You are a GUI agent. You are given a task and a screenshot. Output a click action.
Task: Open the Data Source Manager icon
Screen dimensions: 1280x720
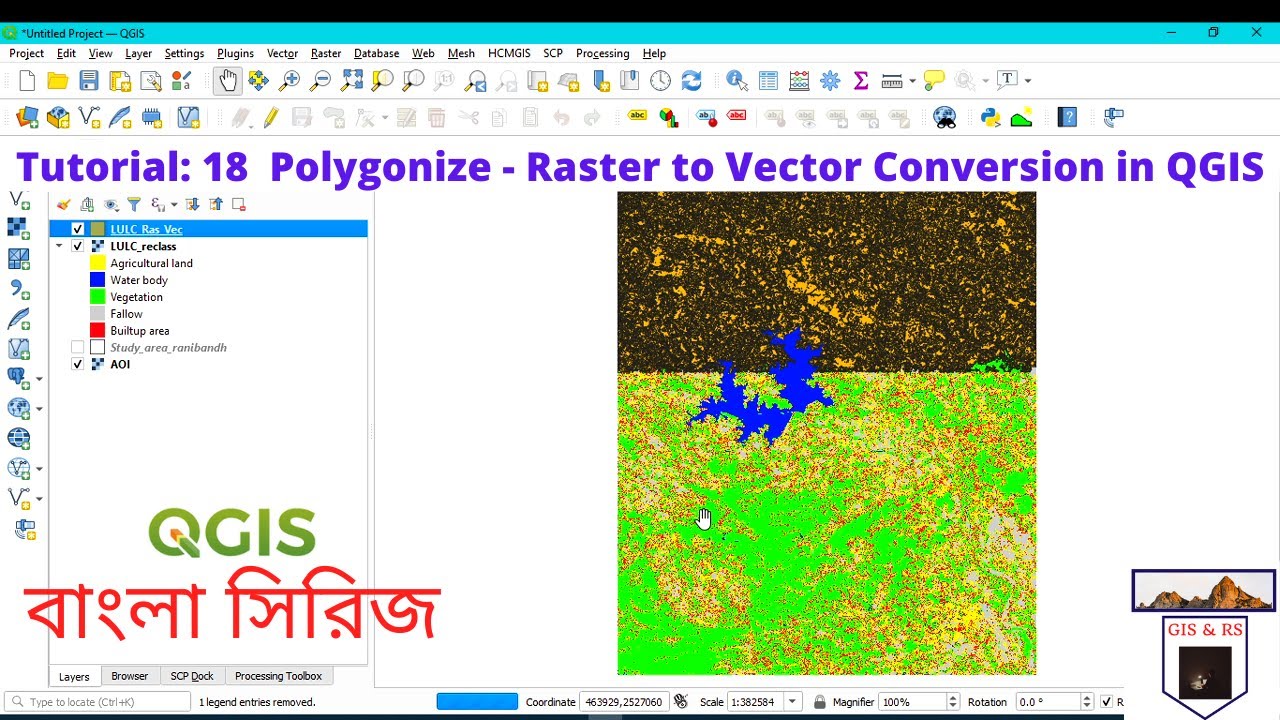click(x=27, y=118)
